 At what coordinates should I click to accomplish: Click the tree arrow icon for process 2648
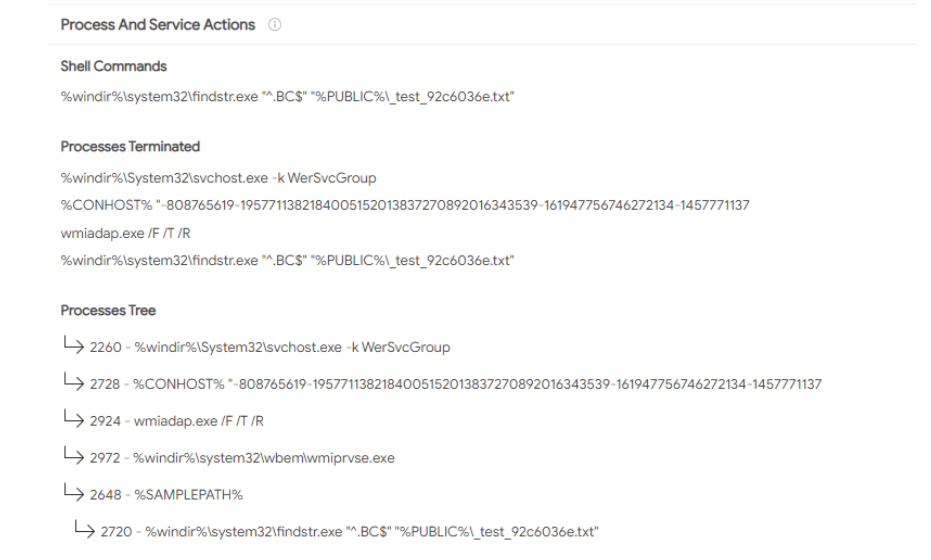(74, 492)
